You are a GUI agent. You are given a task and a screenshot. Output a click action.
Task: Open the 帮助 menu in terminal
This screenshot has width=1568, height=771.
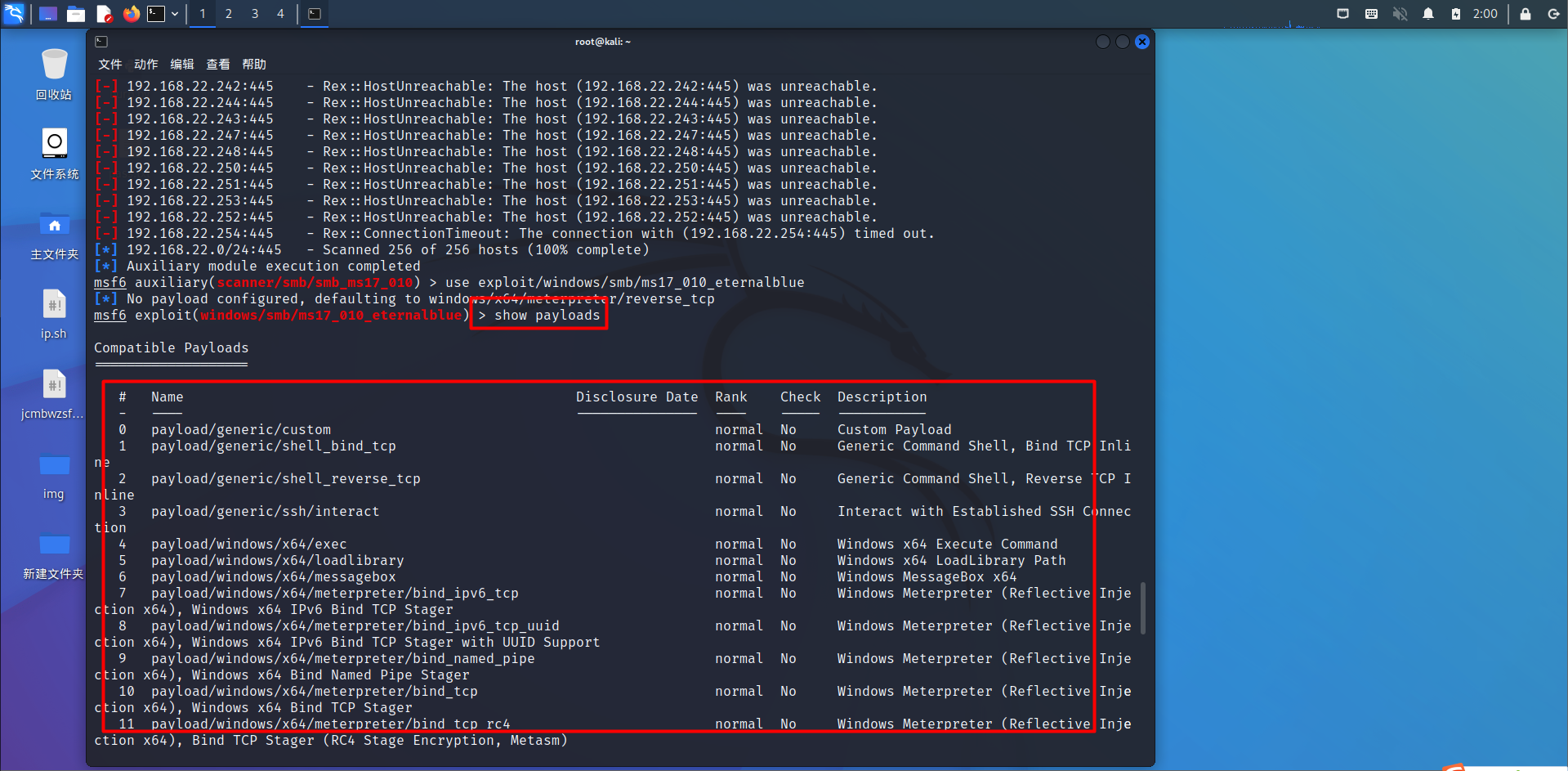click(254, 65)
